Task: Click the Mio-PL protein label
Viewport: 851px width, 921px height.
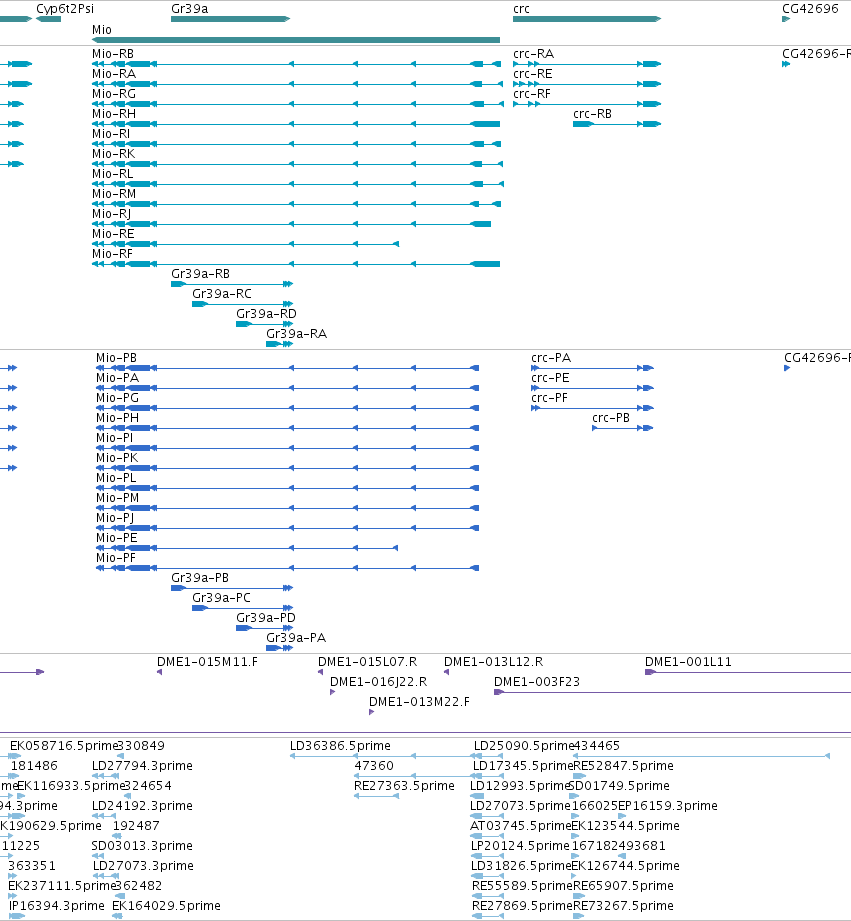Action: pyautogui.click(x=116, y=478)
